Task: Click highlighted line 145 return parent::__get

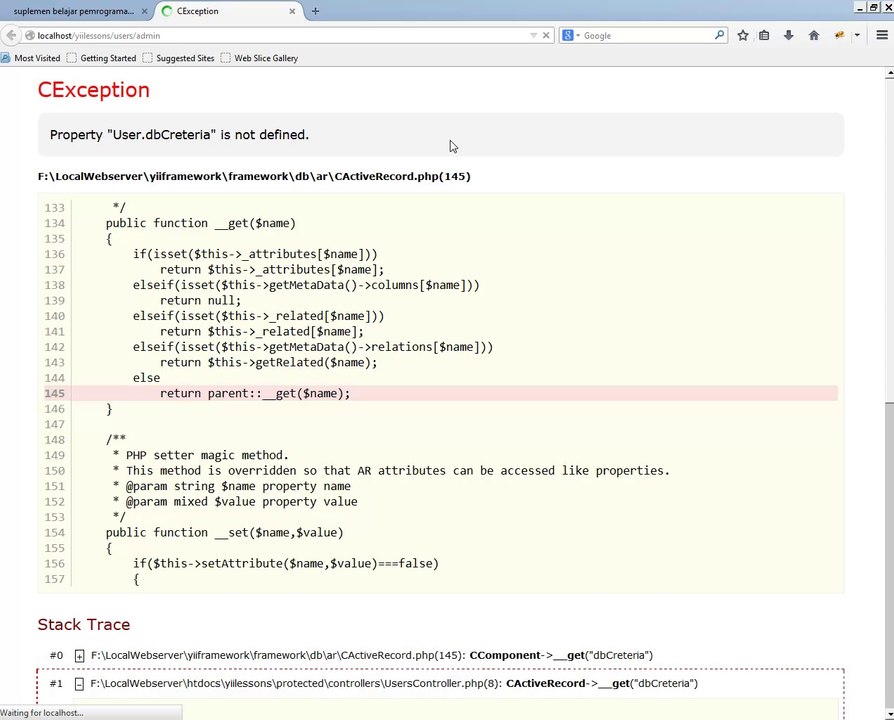Action: 441,393
